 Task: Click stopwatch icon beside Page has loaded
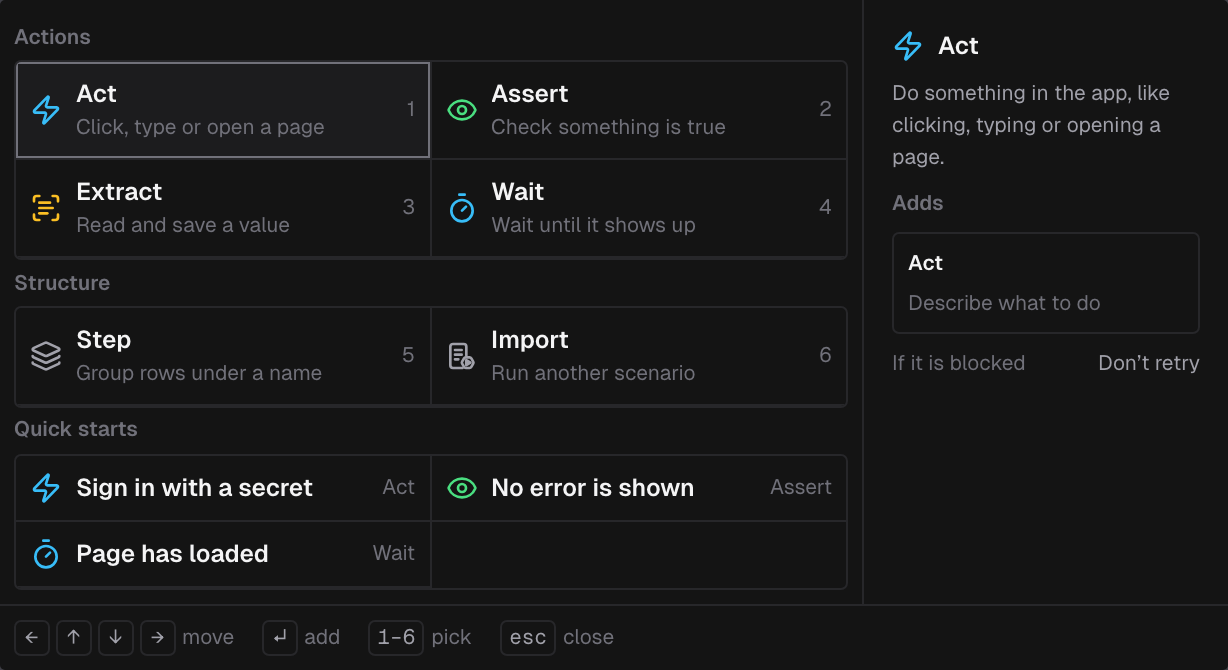pyautogui.click(x=46, y=554)
